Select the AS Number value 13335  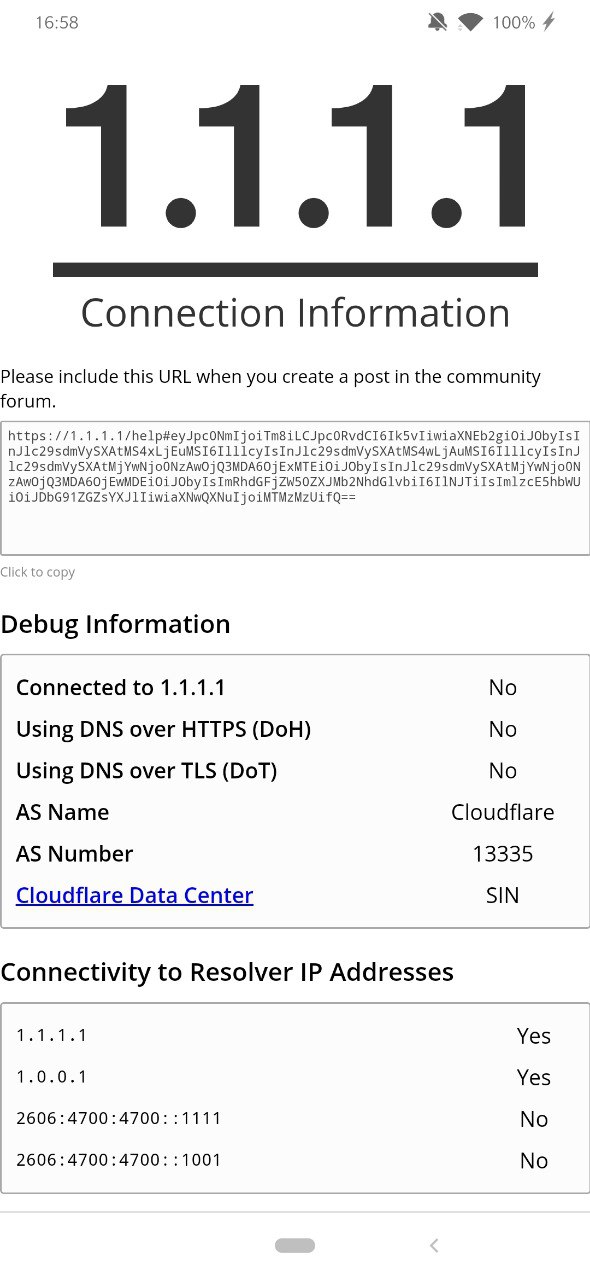[503, 854]
